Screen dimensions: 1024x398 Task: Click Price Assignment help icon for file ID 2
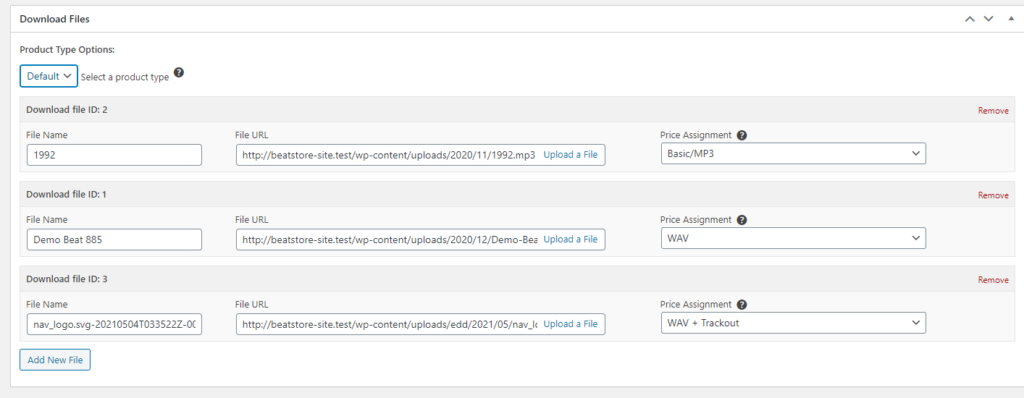click(x=742, y=135)
